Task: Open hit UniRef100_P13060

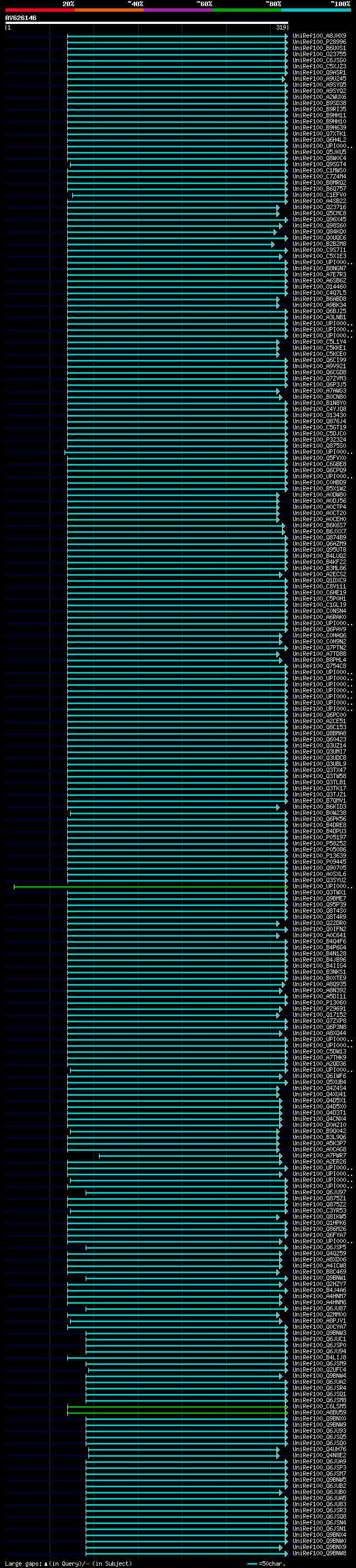Action: click(x=319, y=1002)
